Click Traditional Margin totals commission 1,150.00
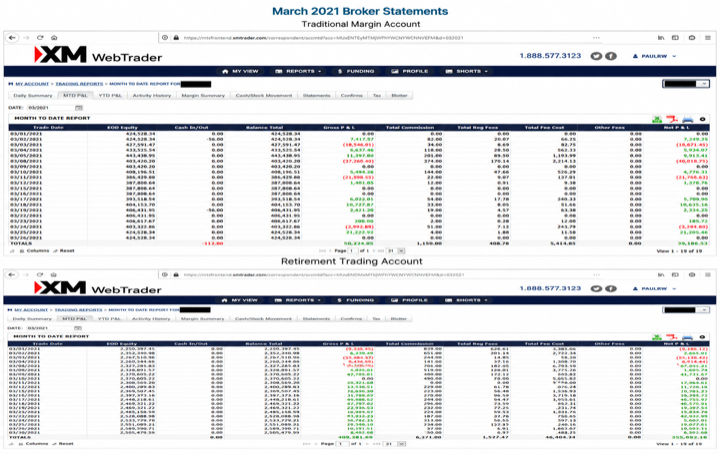Image resolution: width=720 pixels, height=454 pixels. [429, 243]
